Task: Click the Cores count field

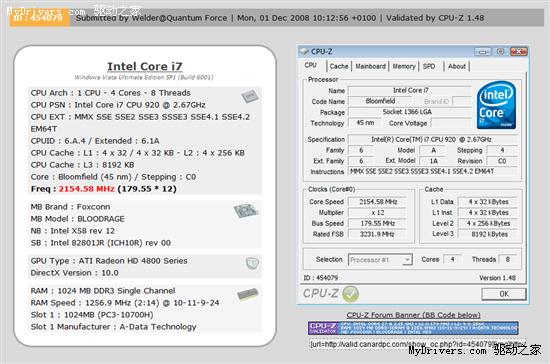Action: (452, 259)
